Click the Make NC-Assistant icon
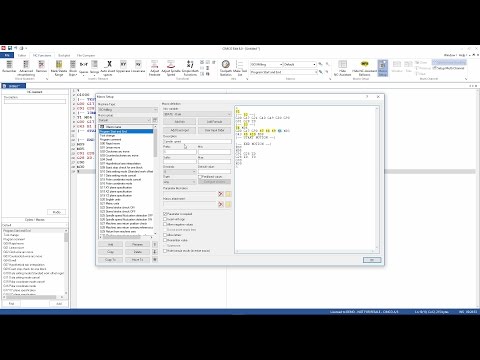The image size is (480, 360). 342,68
